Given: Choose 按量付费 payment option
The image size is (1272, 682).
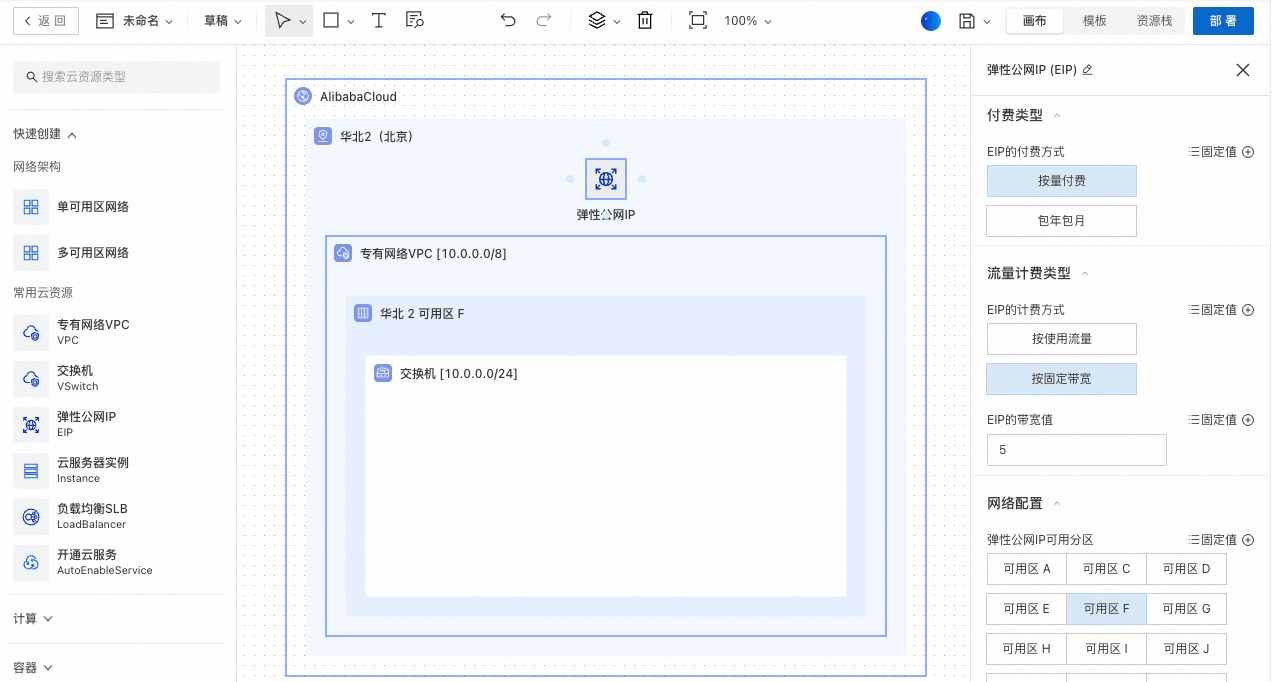Looking at the screenshot, I should click(x=1062, y=181).
